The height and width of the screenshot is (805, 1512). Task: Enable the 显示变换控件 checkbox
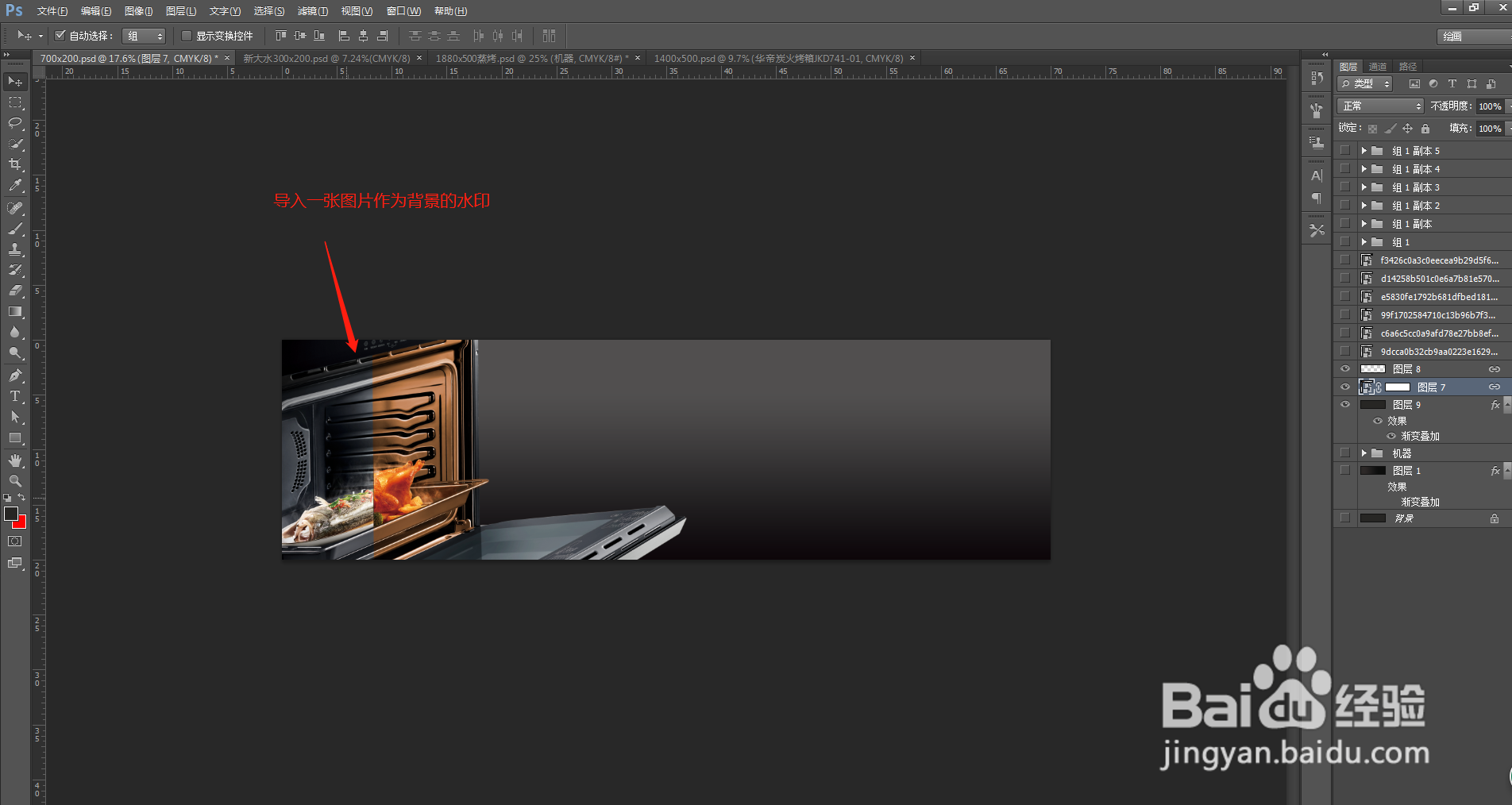pyautogui.click(x=187, y=36)
